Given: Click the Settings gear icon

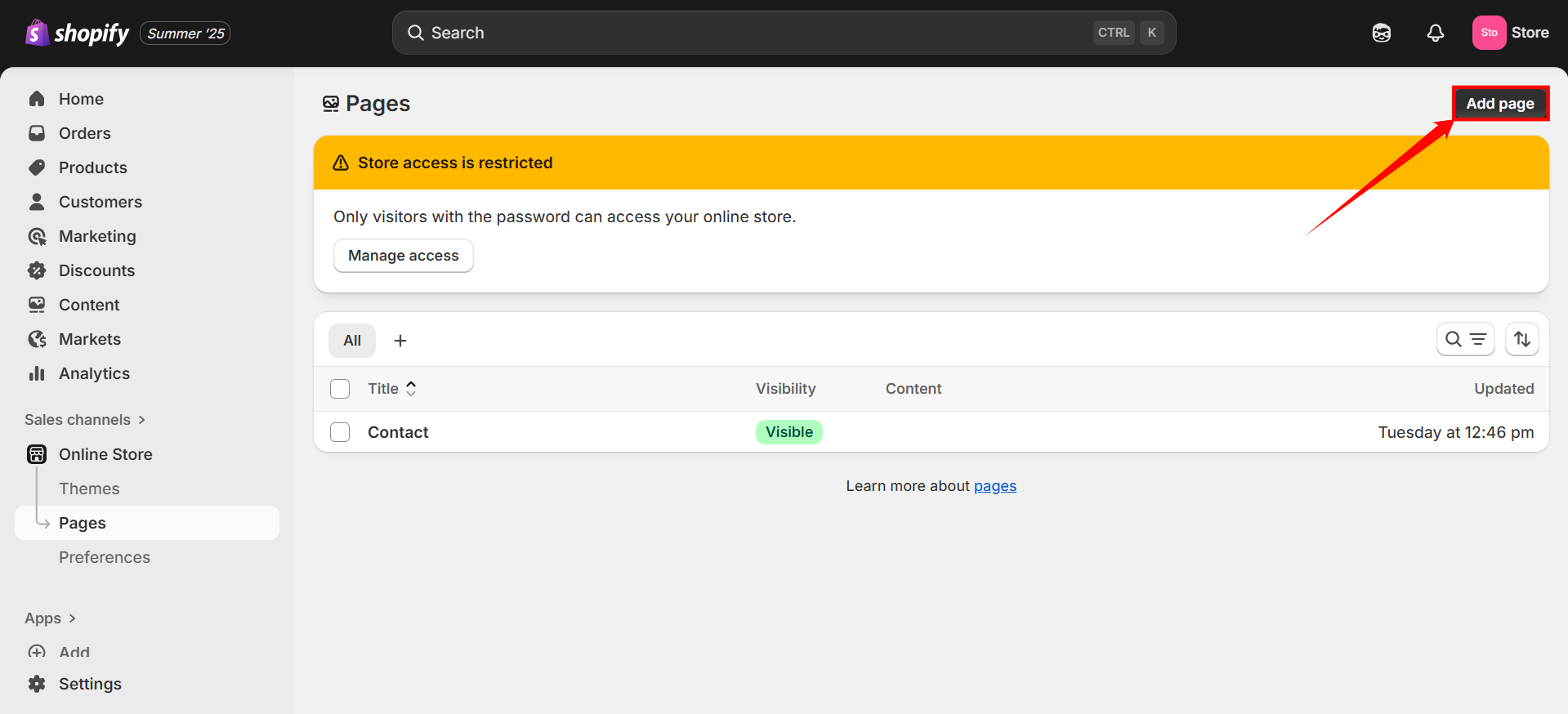Looking at the screenshot, I should click(37, 684).
